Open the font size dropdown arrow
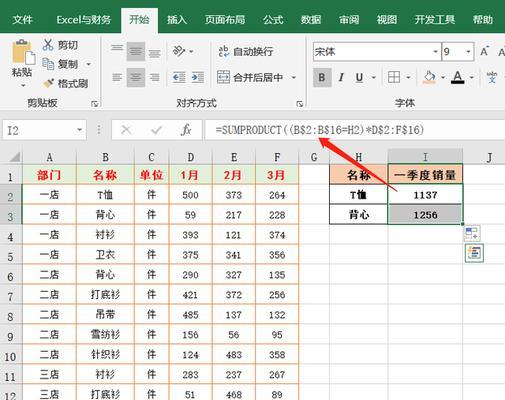 468,52
